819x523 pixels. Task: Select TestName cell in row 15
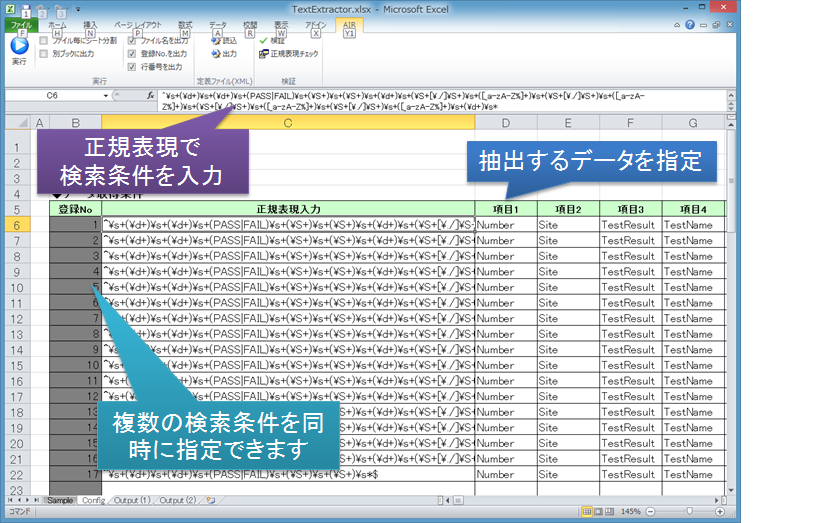coord(694,365)
